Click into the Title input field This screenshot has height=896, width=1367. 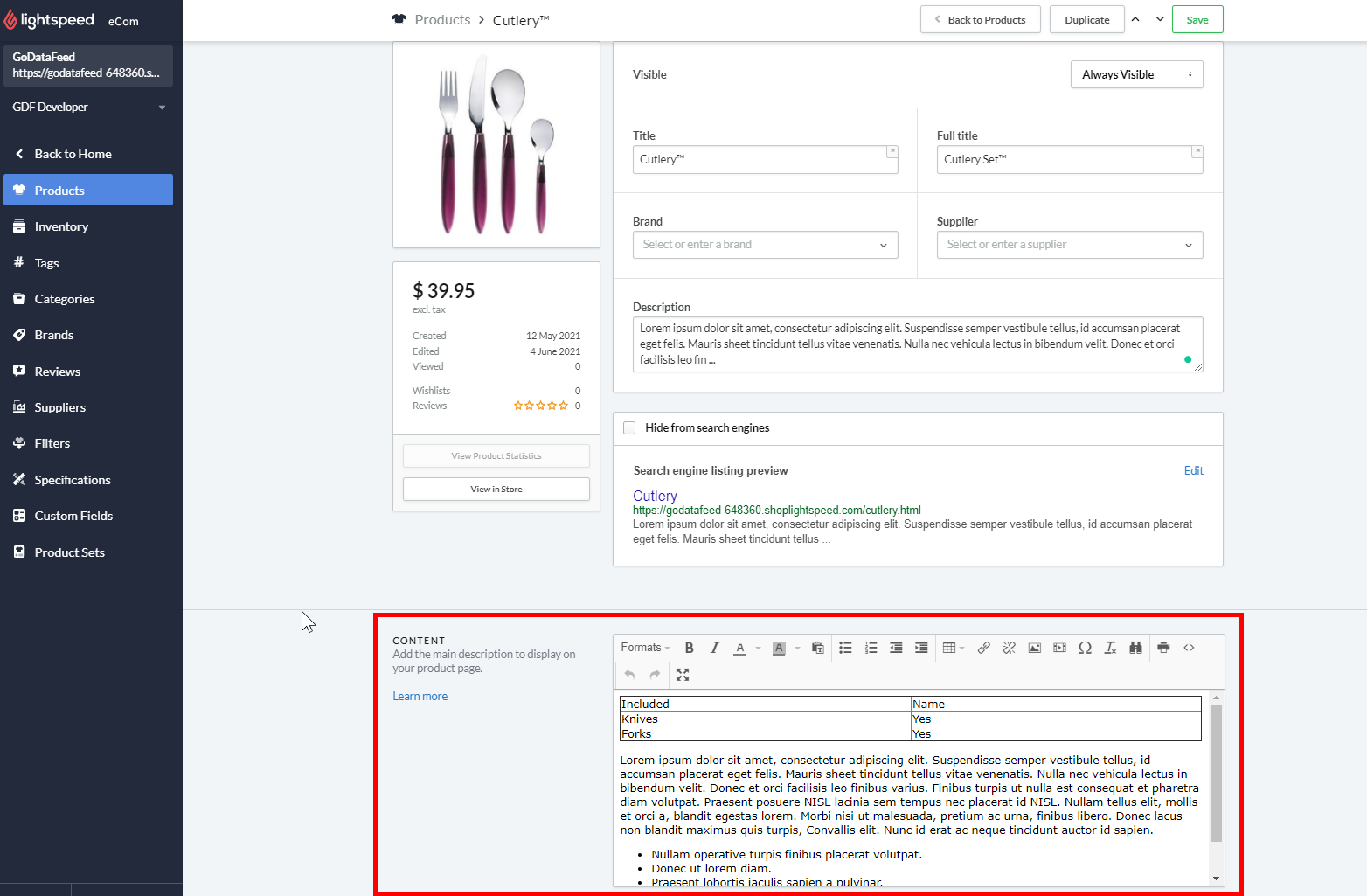pyautogui.click(x=765, y=159)
